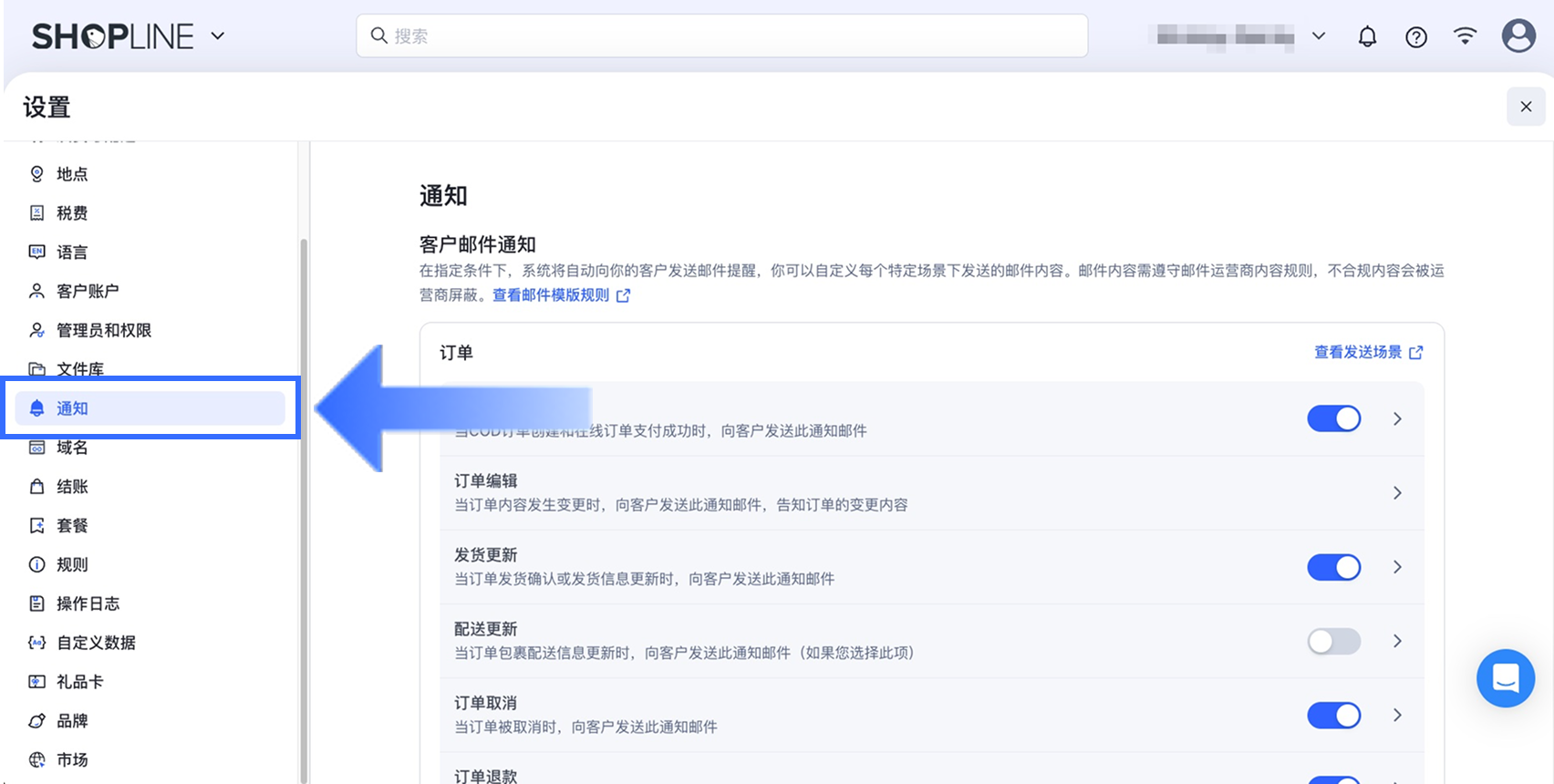Image resolution: width=1554 pixels, height=784 pixels.
Task: Open 查看发送场景 link
Action: (x=1358, y=352)
